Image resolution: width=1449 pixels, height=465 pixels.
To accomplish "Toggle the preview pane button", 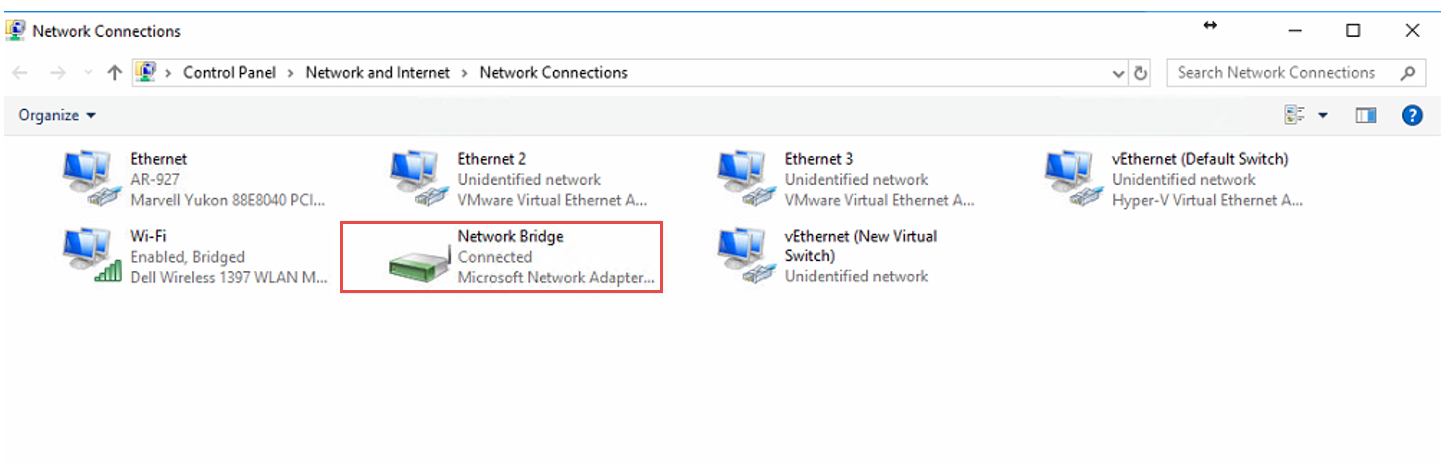I will click(x=1366, y=115).
